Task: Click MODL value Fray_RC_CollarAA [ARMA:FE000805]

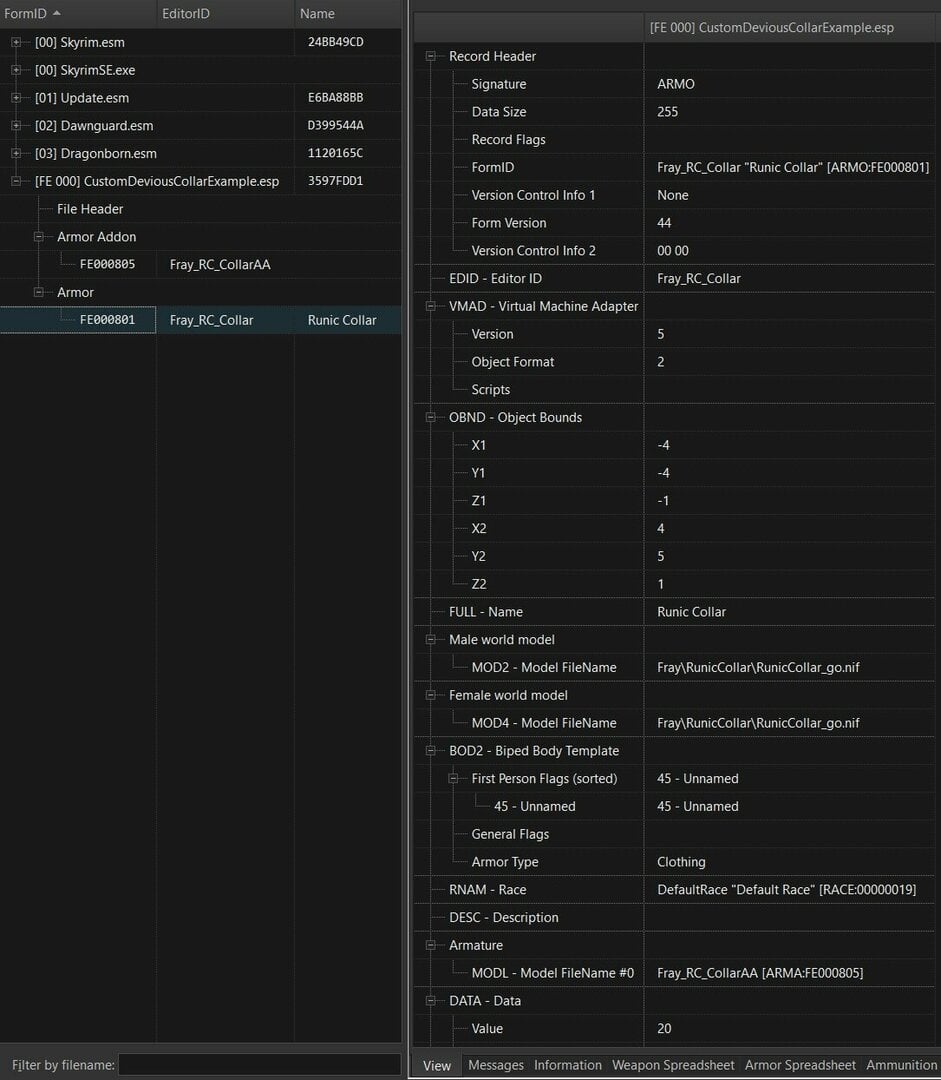Action: click(x=760, y=973)
